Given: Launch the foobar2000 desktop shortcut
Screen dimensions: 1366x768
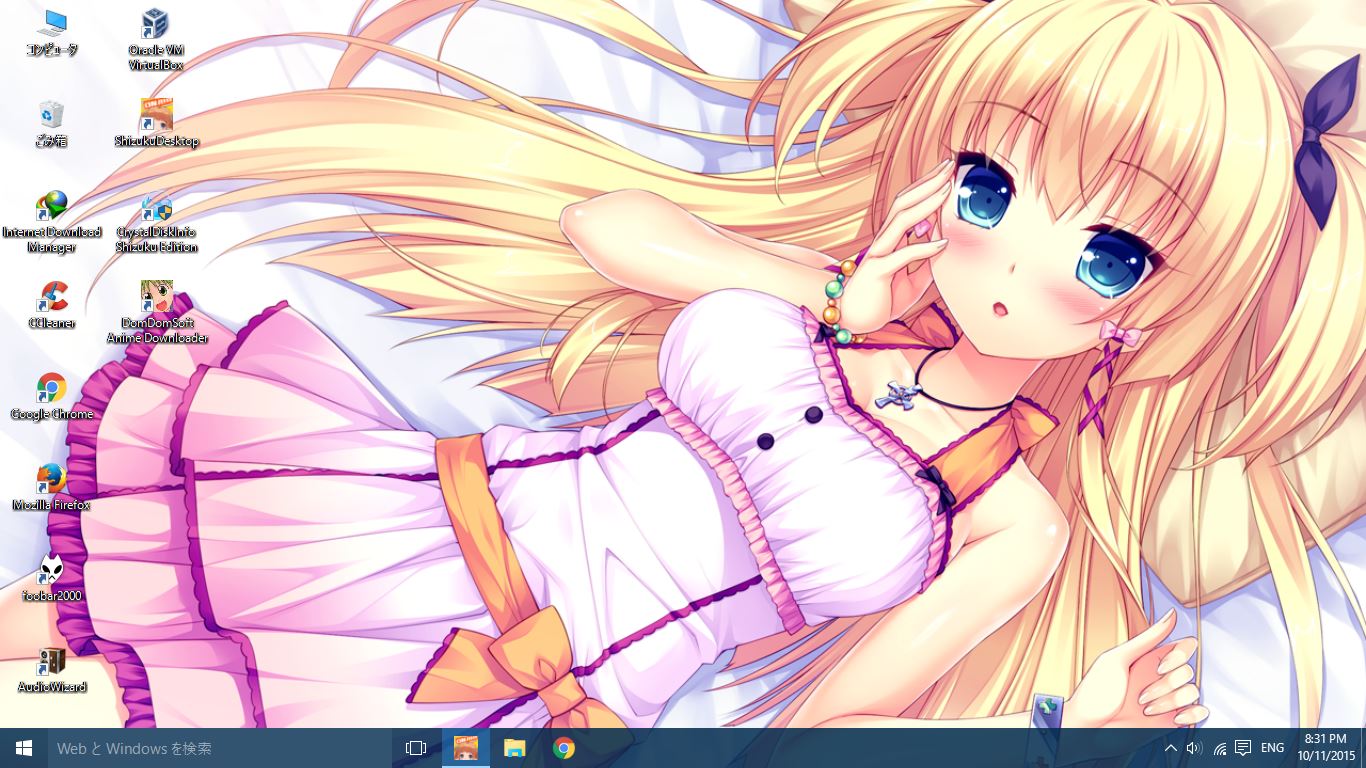Looking at the screenshot, I should [x=52, y=578].
